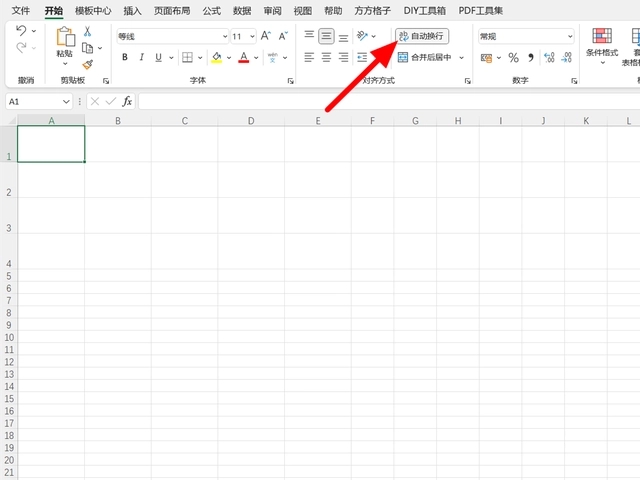Click 自动换行 wrap text button

[422, 36]
